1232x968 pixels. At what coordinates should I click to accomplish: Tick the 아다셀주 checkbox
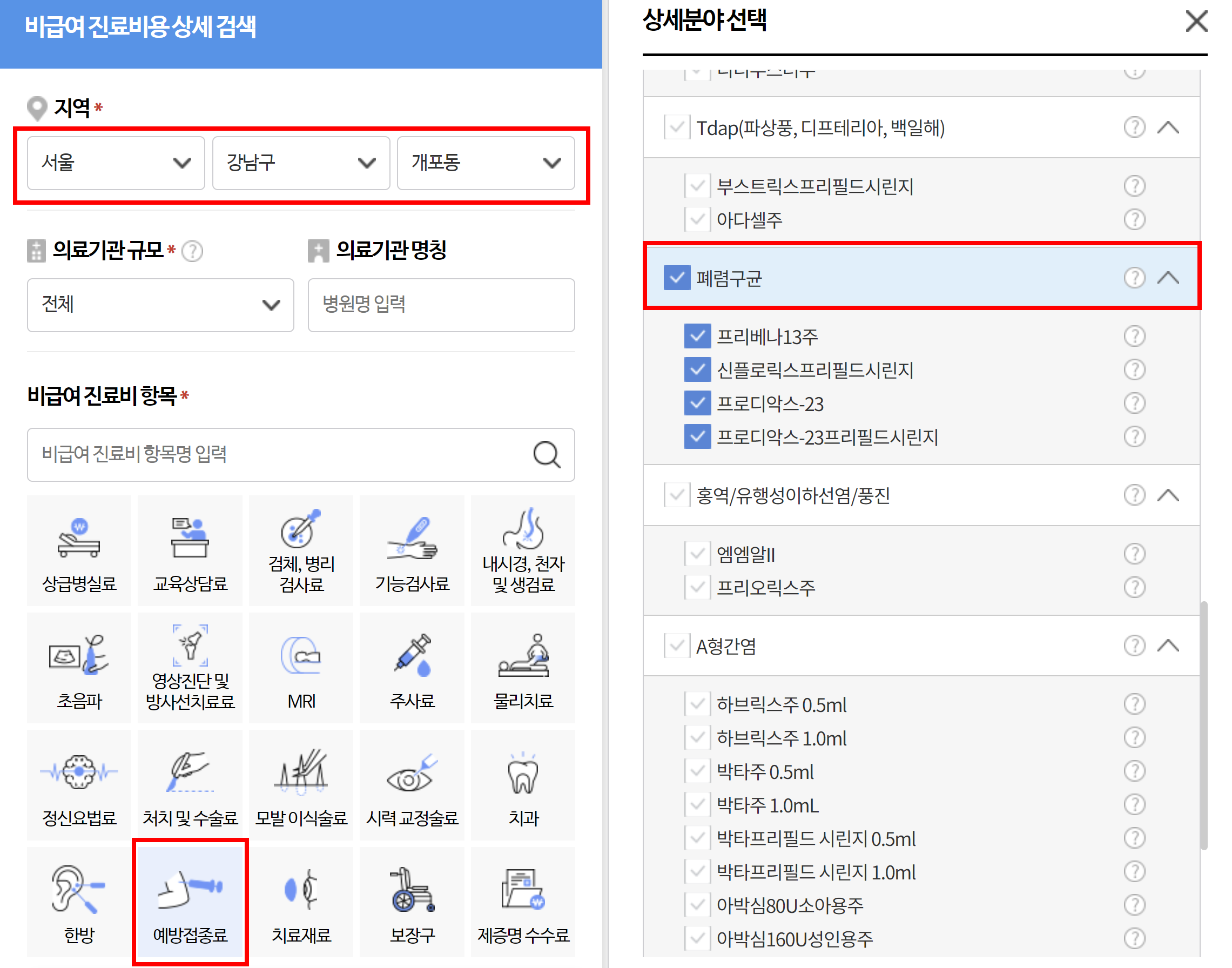(697, 219)
